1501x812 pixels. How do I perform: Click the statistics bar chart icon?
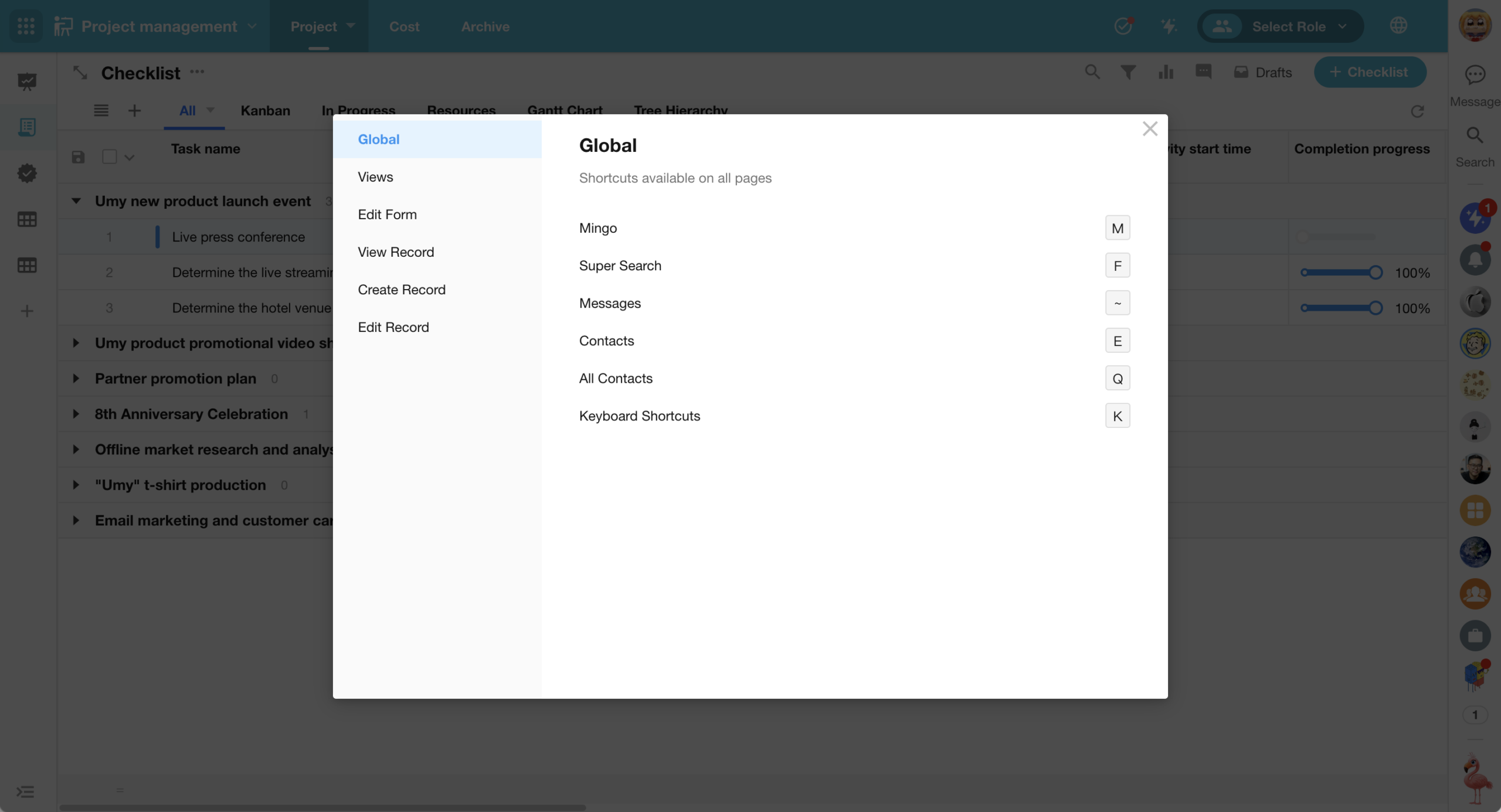[1166, 72]
